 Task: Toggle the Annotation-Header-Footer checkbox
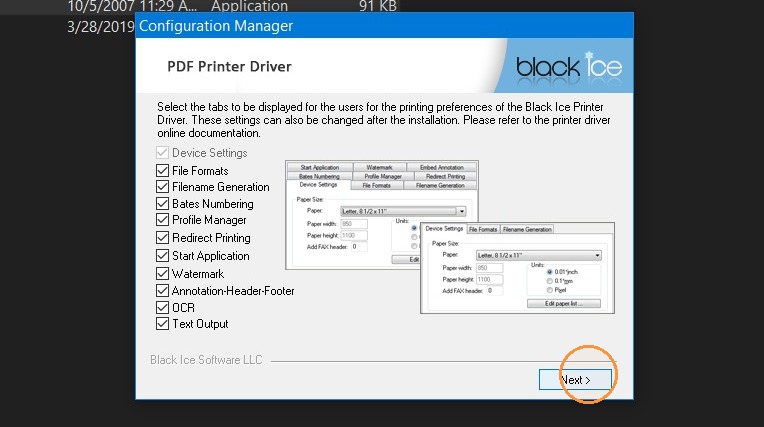pyautogui.click(x=162, y=291)
